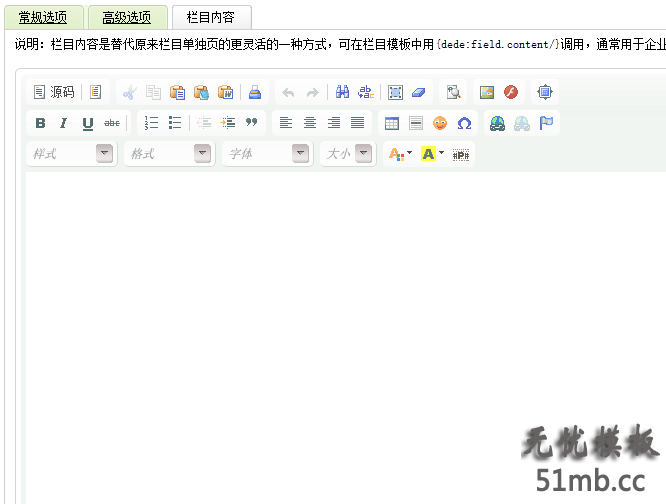Viewport: 666px width, 504px height.
Task: Toggle bold formatting
Action: [40, 123]
